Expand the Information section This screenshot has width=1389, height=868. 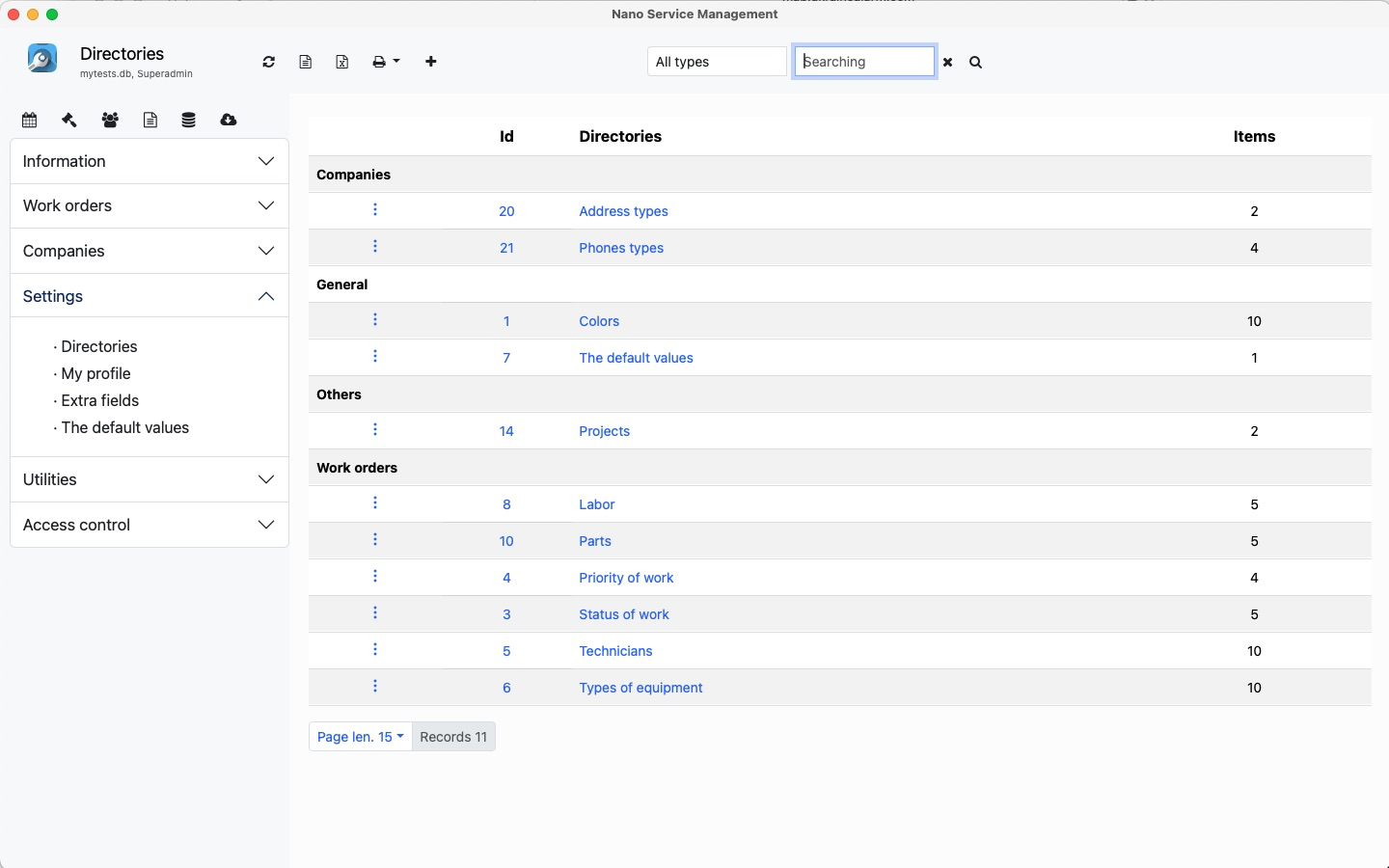coord(150,161)
